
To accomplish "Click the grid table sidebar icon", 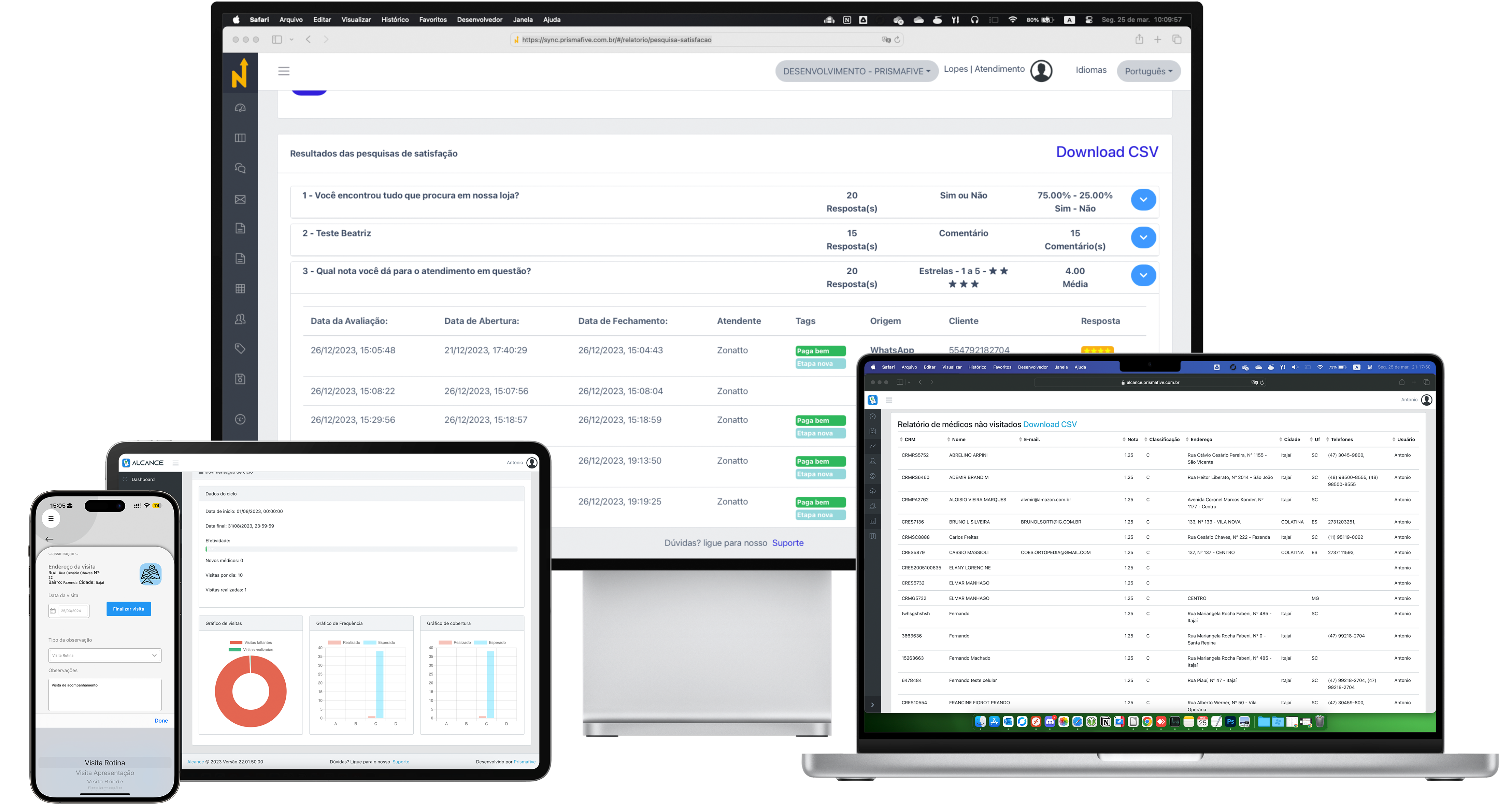I will click(240, 289).
